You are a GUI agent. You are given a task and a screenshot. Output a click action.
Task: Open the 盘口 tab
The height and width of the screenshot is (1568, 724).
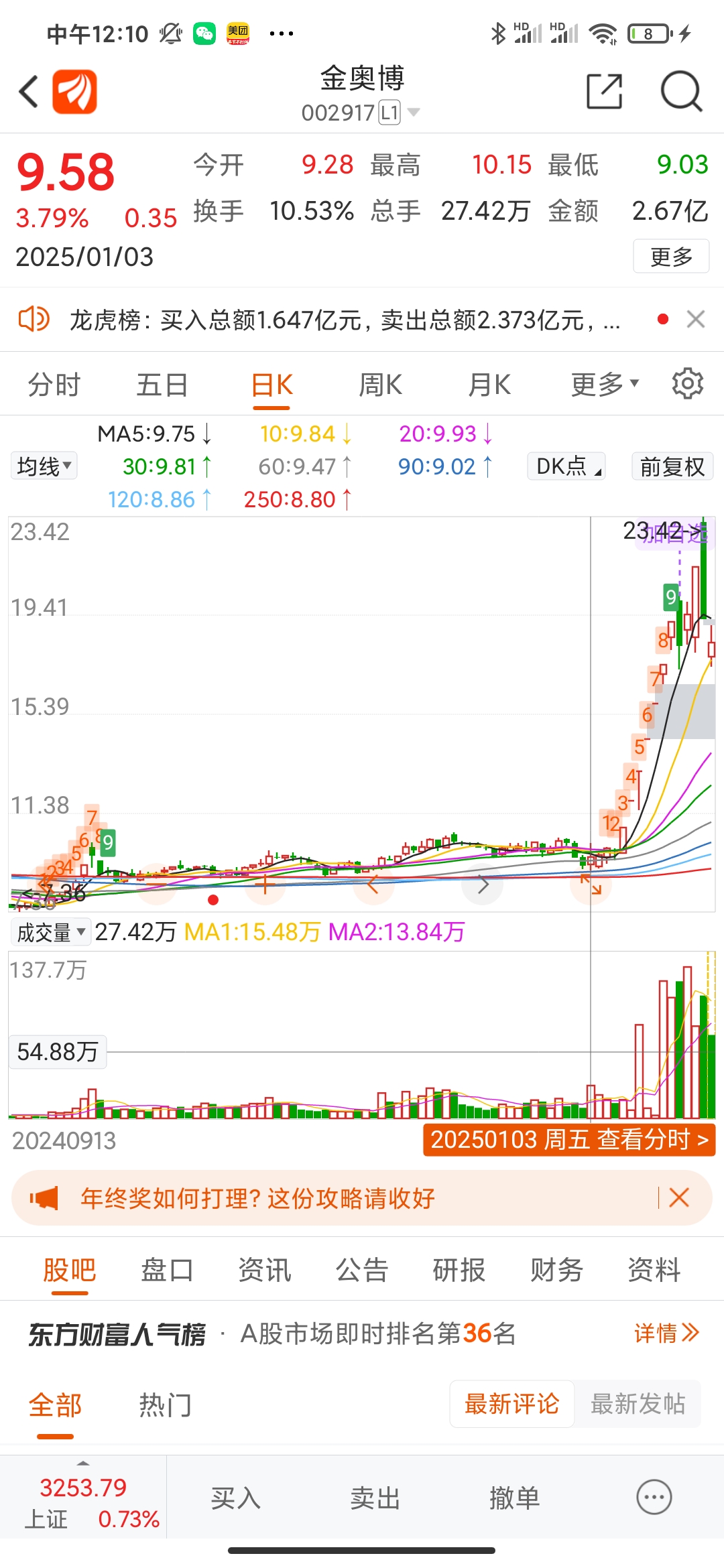(x=167, y=1270)
